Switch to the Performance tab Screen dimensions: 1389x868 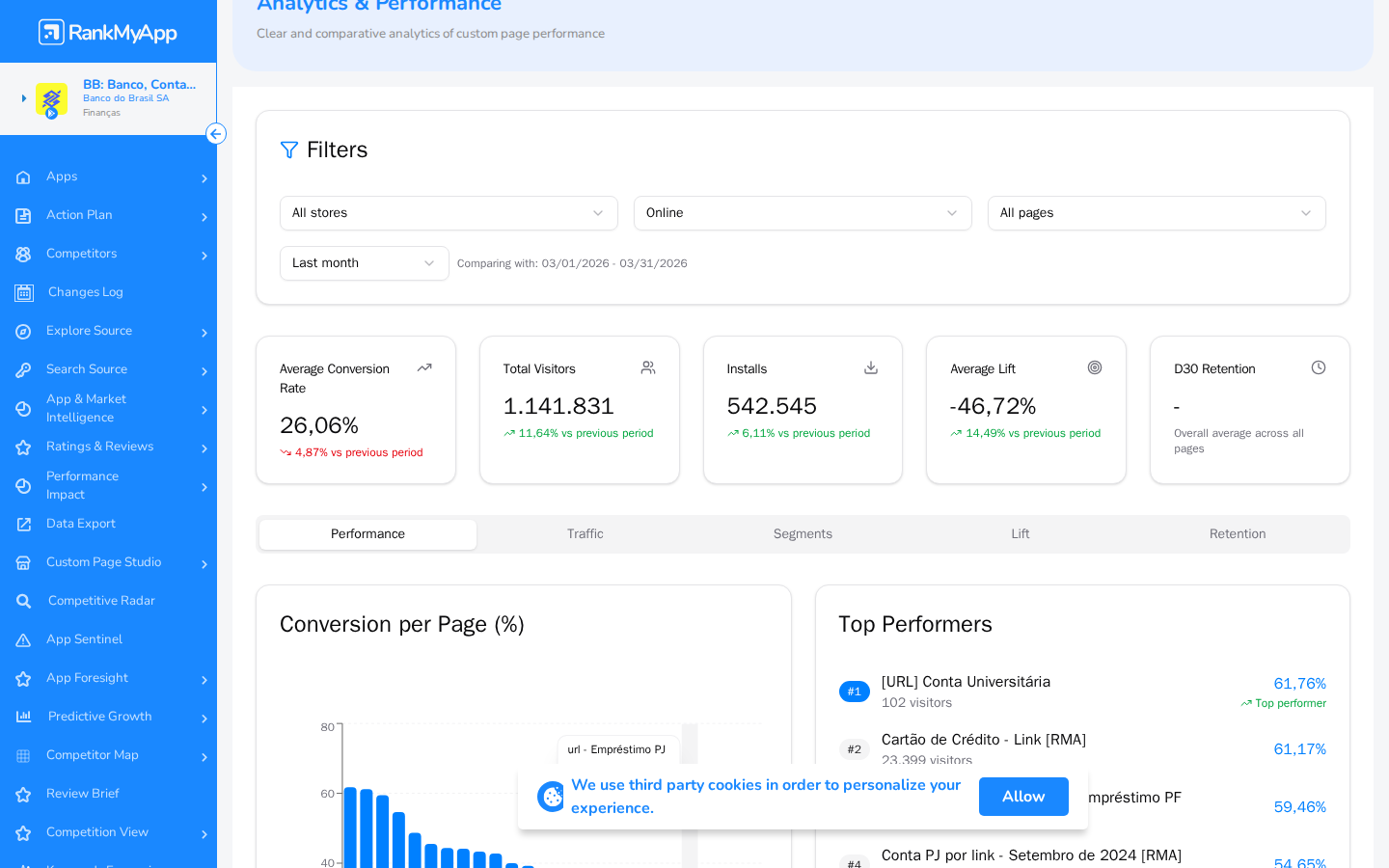pos(368,534)
